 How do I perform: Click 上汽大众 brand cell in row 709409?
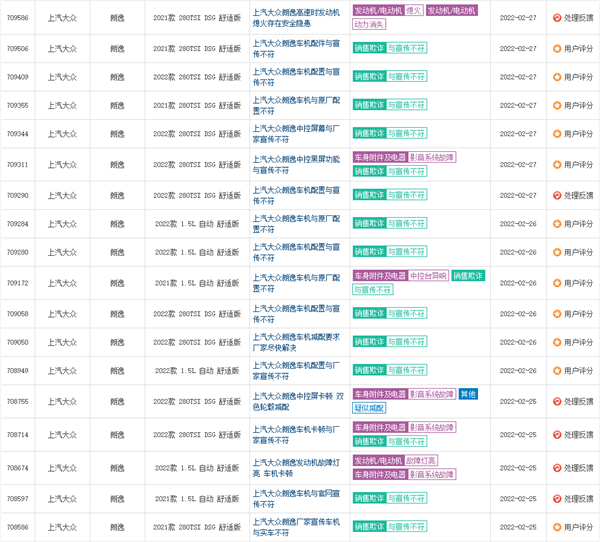pos(62,77)
